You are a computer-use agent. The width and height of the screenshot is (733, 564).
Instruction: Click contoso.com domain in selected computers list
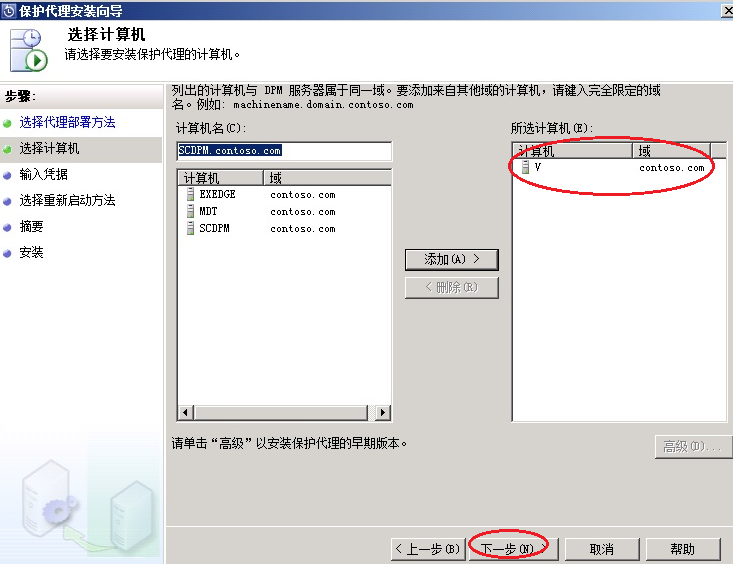pyautogui.click(x=672, y=167)
